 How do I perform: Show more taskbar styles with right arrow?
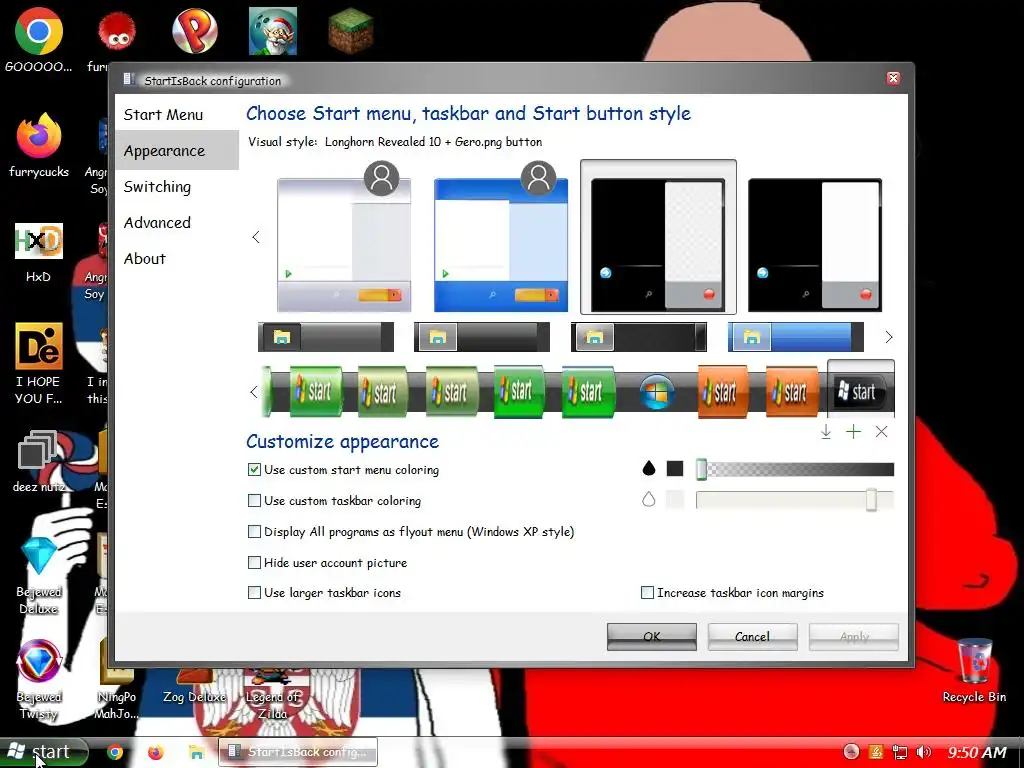[x=888, y=337]
